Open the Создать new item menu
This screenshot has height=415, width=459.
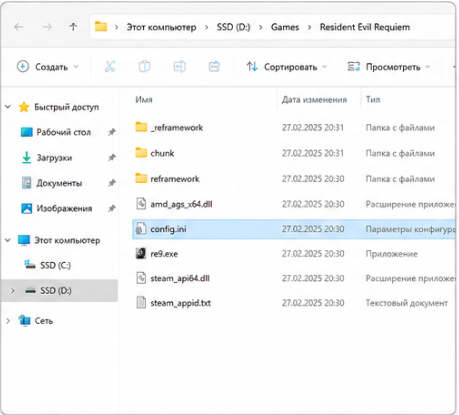point(48,67)
